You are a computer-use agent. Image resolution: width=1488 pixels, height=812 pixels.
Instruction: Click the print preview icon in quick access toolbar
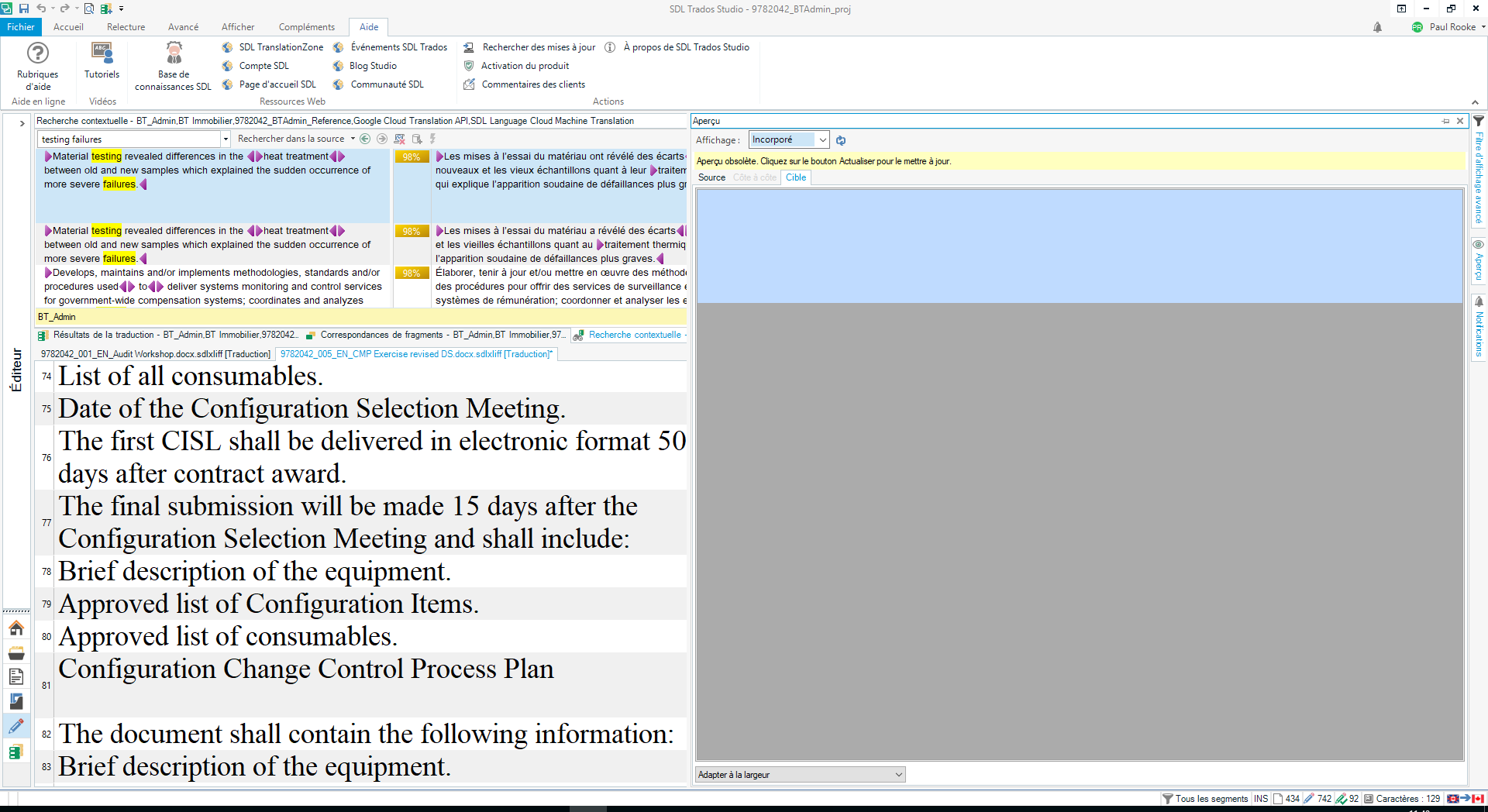pyautogui.click(x=89, y=9)
